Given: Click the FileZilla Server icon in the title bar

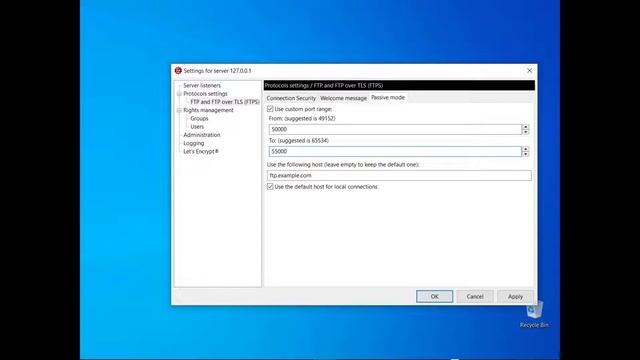Looking at the screenshot, I should pos(178,71).
